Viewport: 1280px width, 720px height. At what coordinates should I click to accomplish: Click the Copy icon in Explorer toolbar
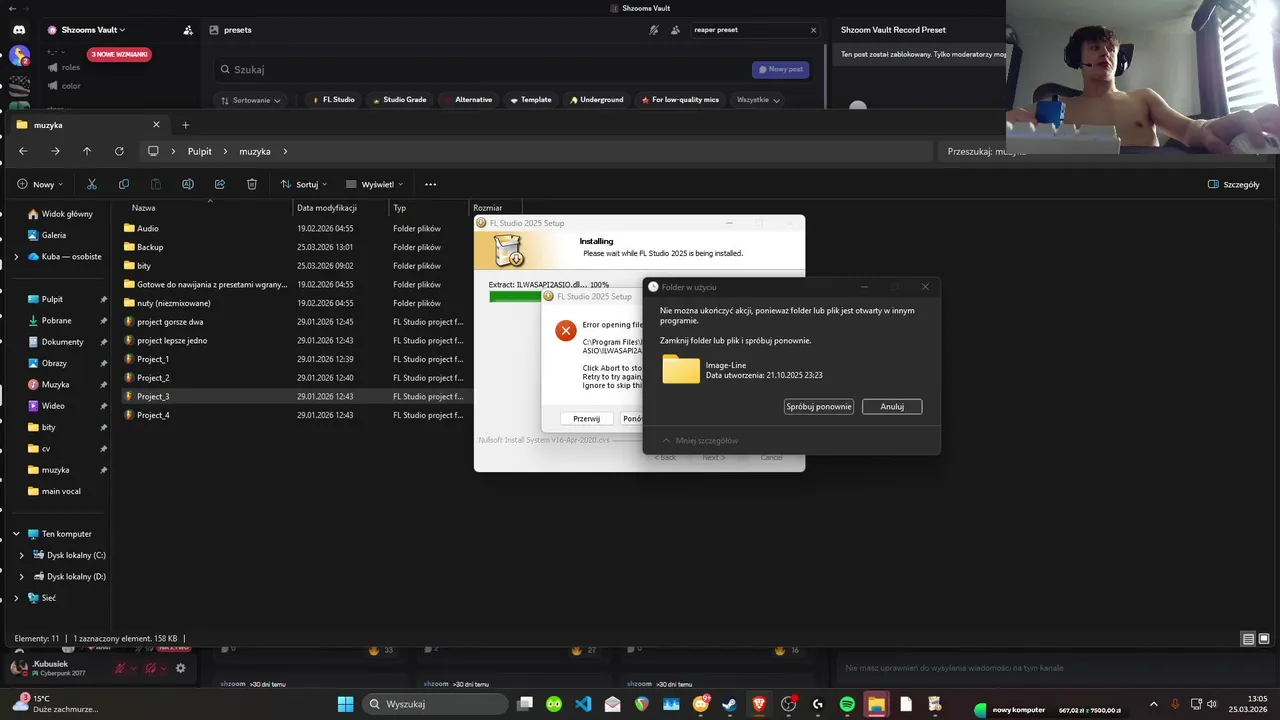click(124, 184)
